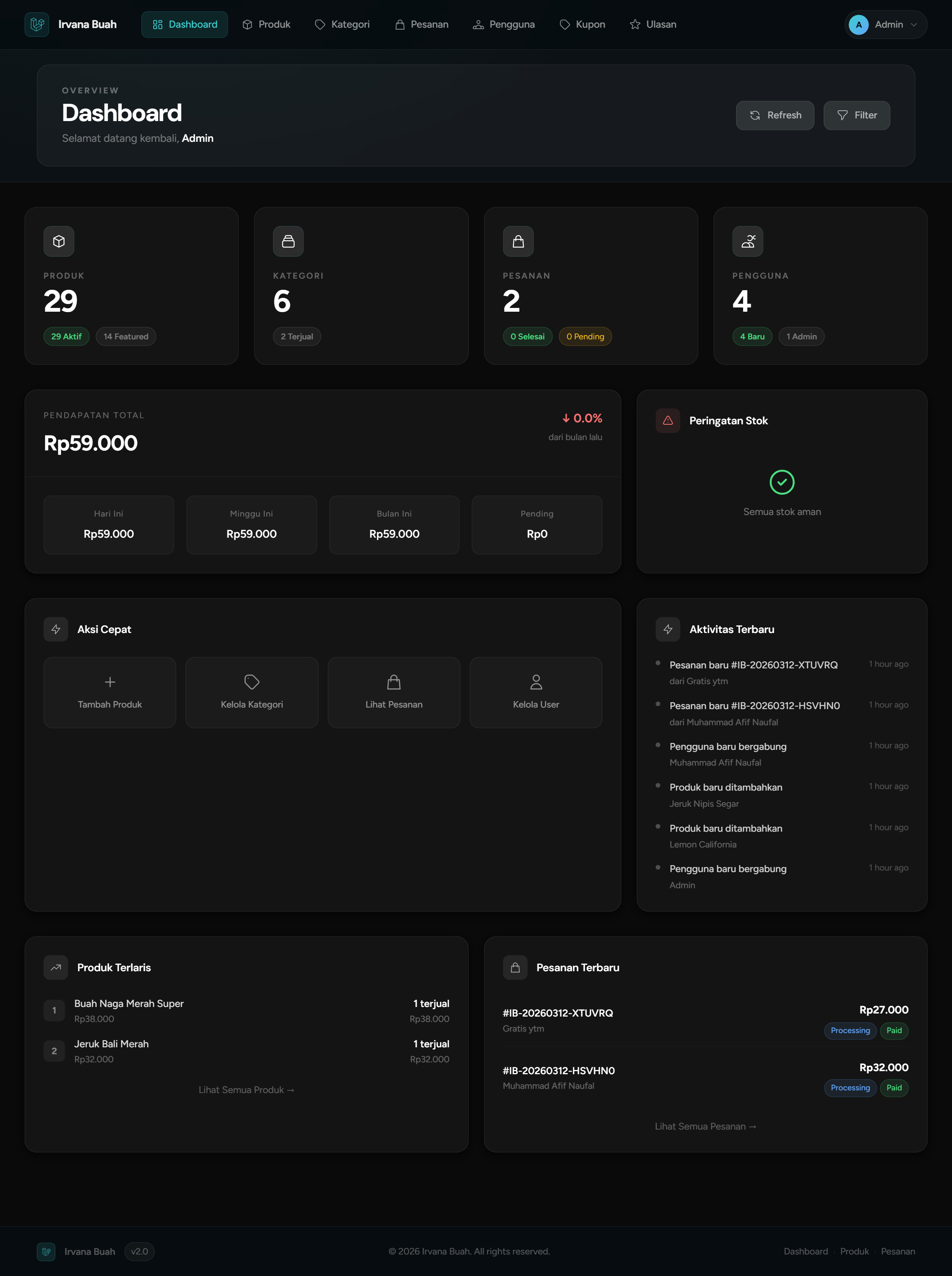Click the Pengguna users icon on stat card

[748, 241]
